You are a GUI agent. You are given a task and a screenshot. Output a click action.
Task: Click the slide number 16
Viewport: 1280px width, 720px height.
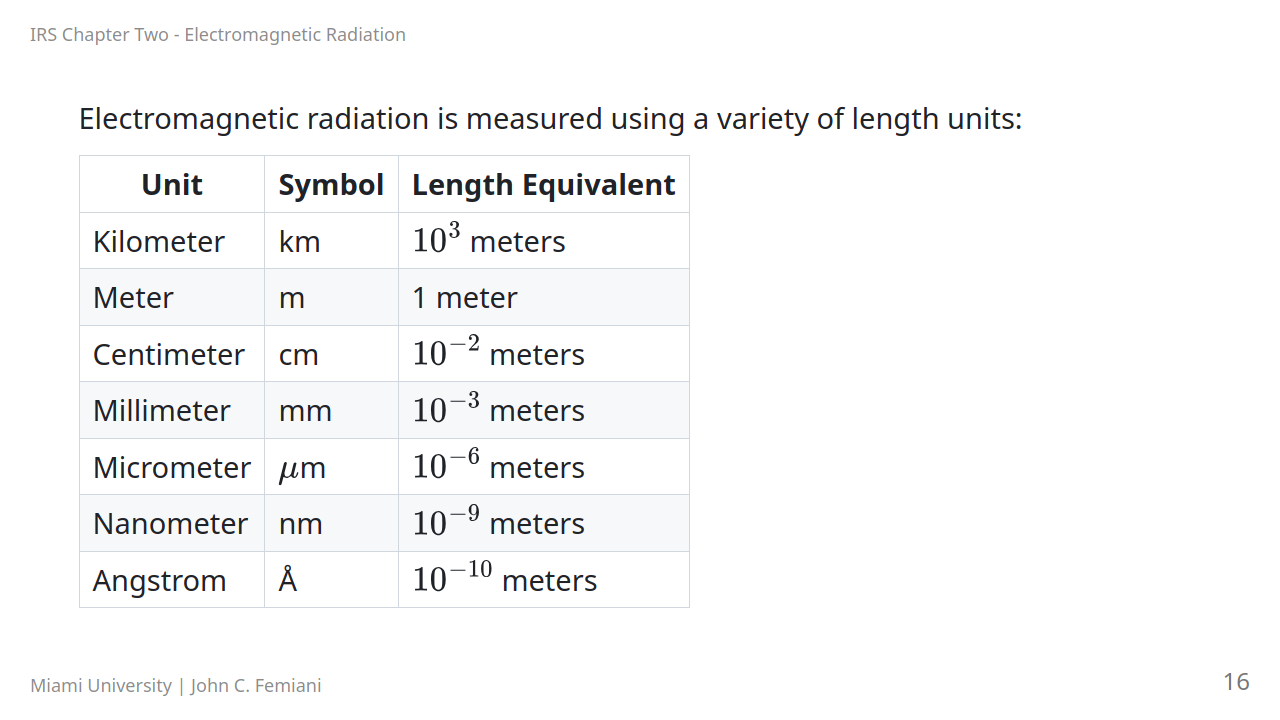(1236, 682)
